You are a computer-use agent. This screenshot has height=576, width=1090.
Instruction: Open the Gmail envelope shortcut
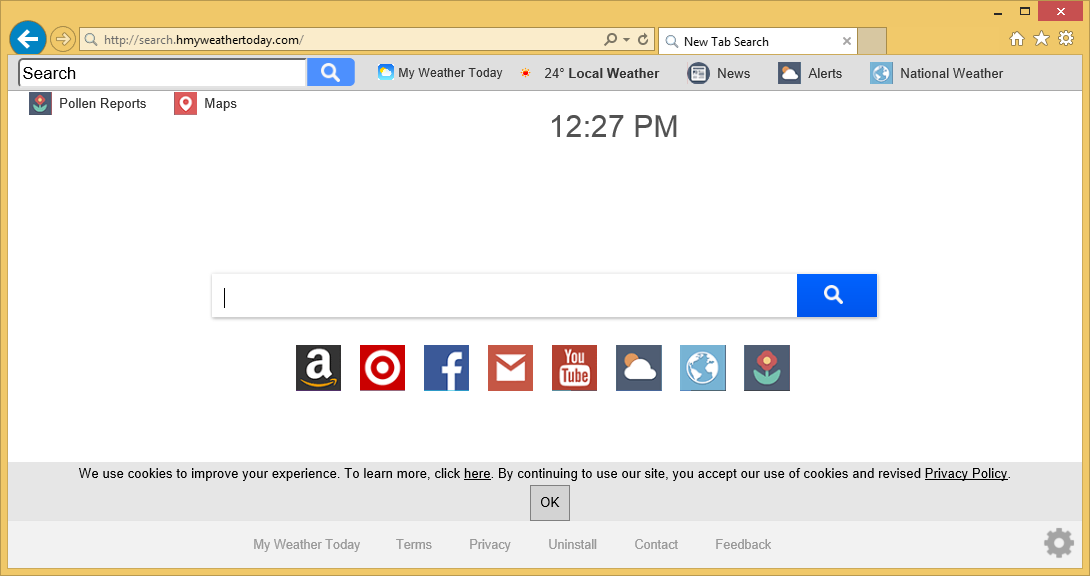click(x=510, y=368)
